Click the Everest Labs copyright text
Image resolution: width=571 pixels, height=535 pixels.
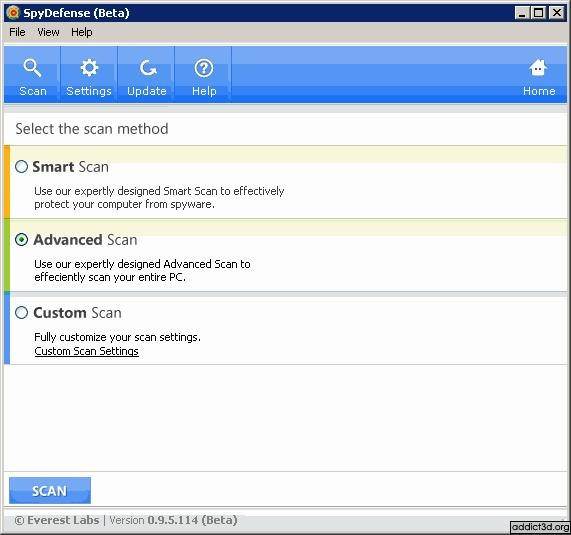tap(57, 520)
